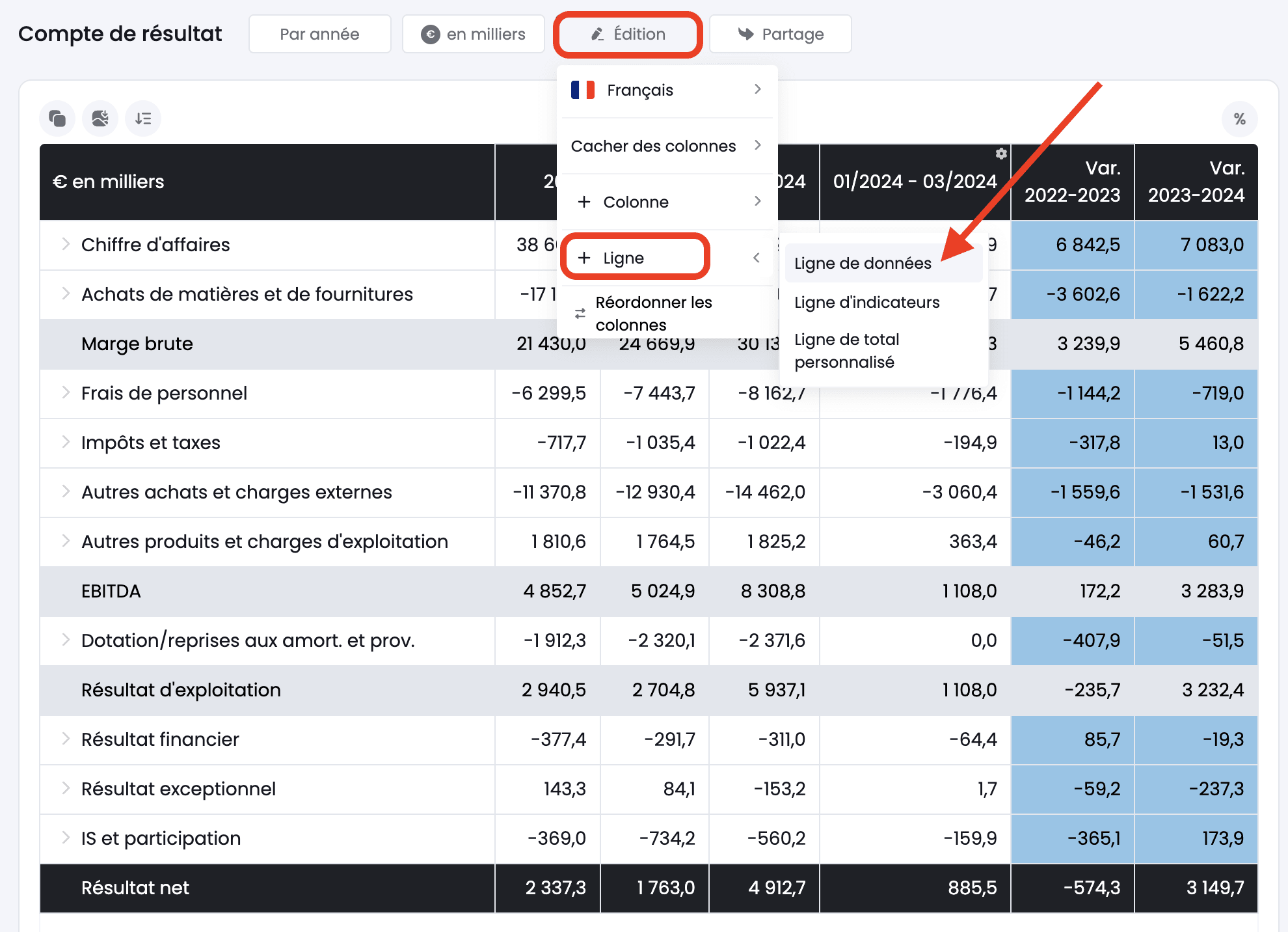Open the Édition menu button
This screenshot has height=932, width=1288.
pos(628,34)
